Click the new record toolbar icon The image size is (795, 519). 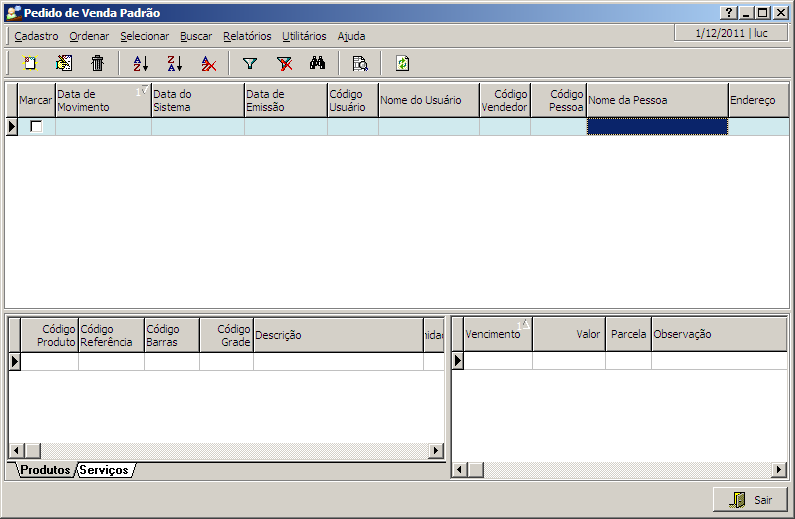click(x=30, y=63)
